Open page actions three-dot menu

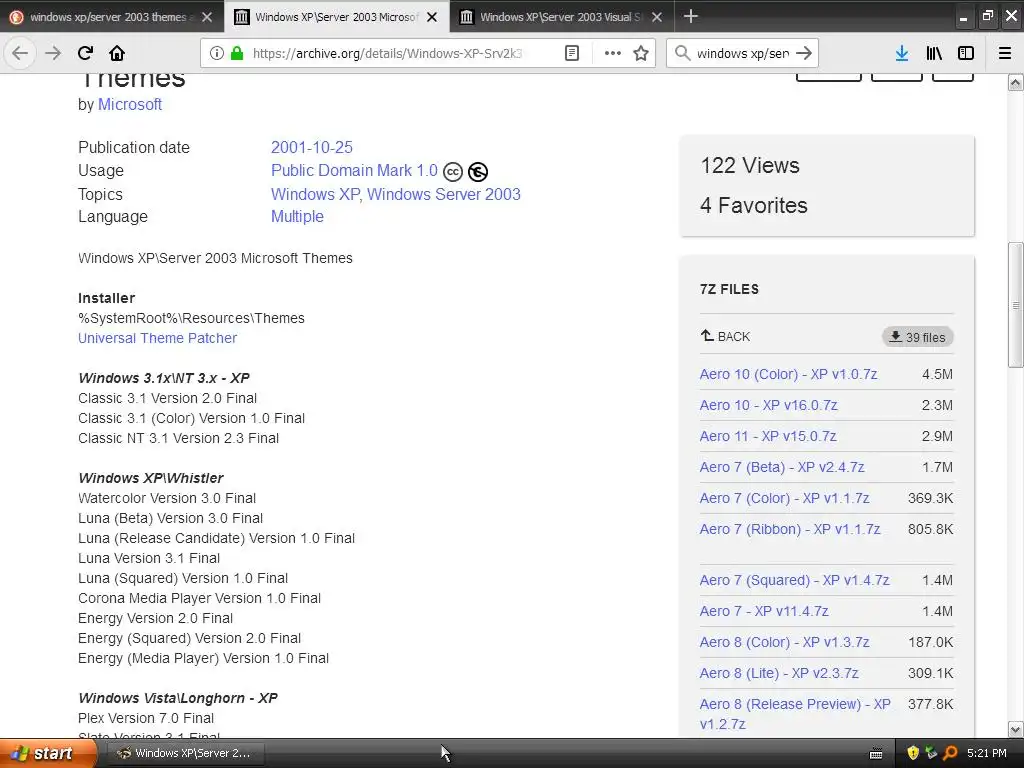(613, 54)
